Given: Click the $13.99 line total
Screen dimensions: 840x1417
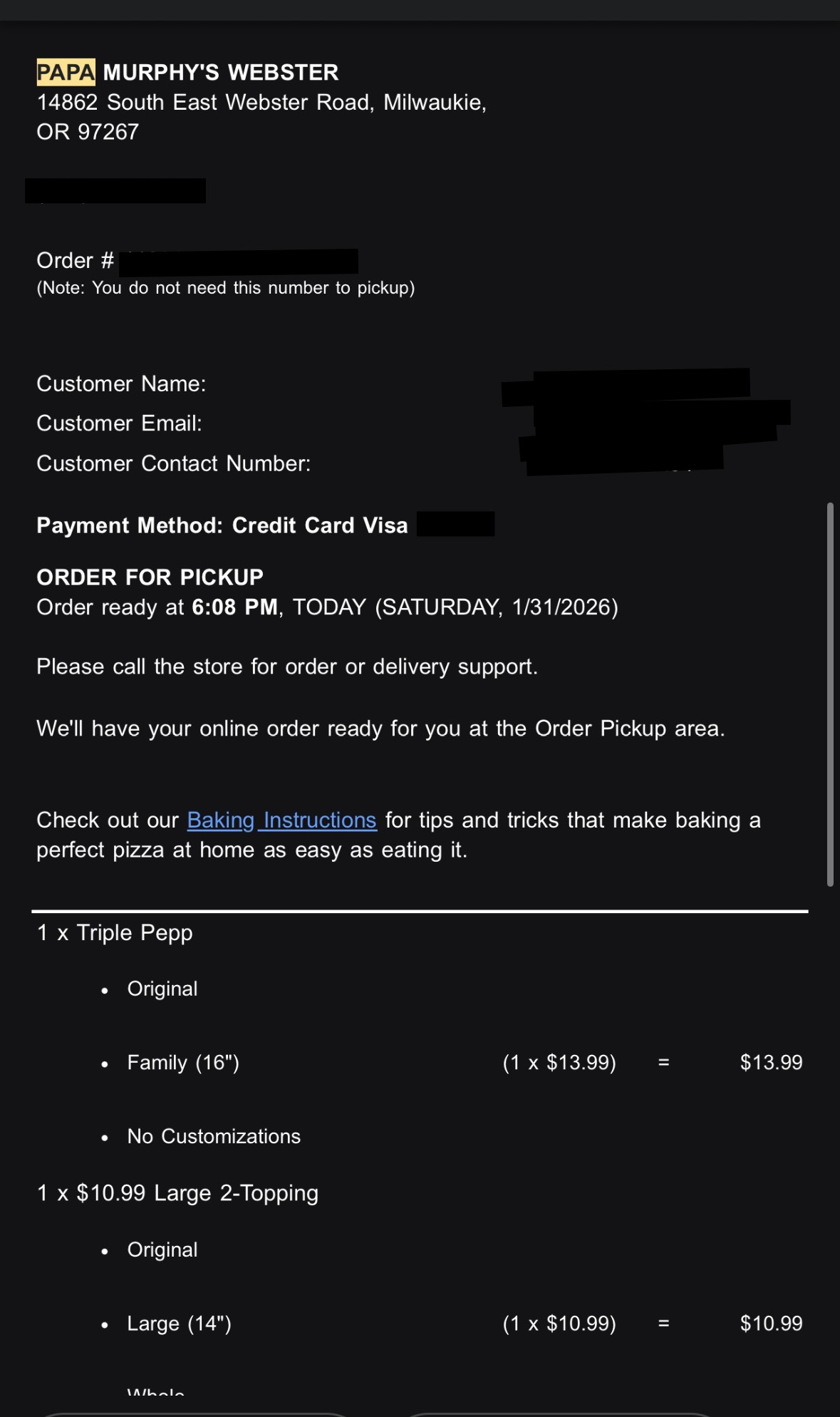Looking at the screenshot, I should point(771,1063).
